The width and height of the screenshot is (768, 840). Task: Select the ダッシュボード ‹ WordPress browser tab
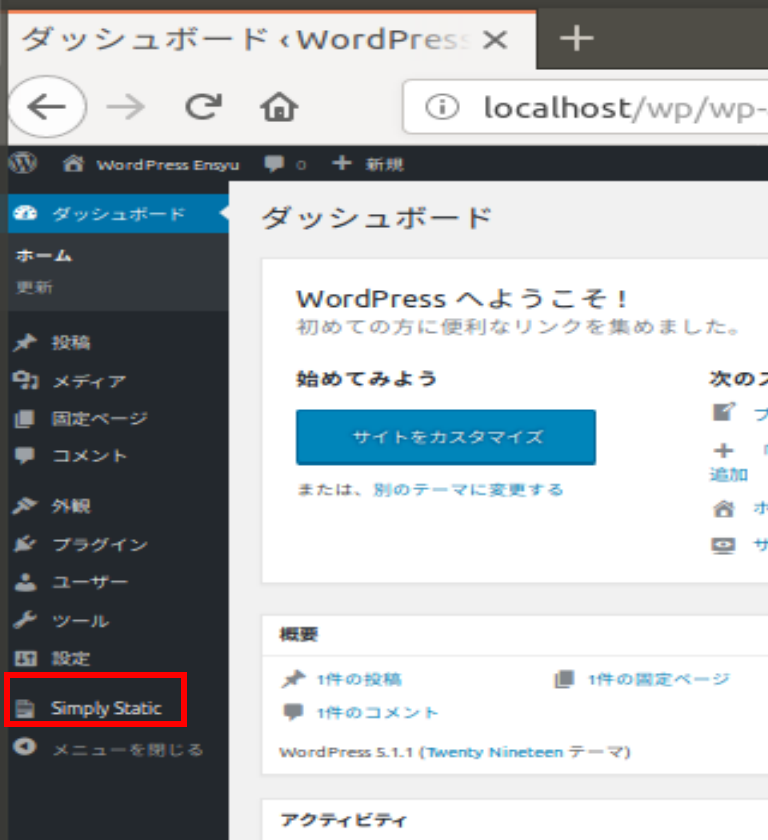tap(272, 40)
